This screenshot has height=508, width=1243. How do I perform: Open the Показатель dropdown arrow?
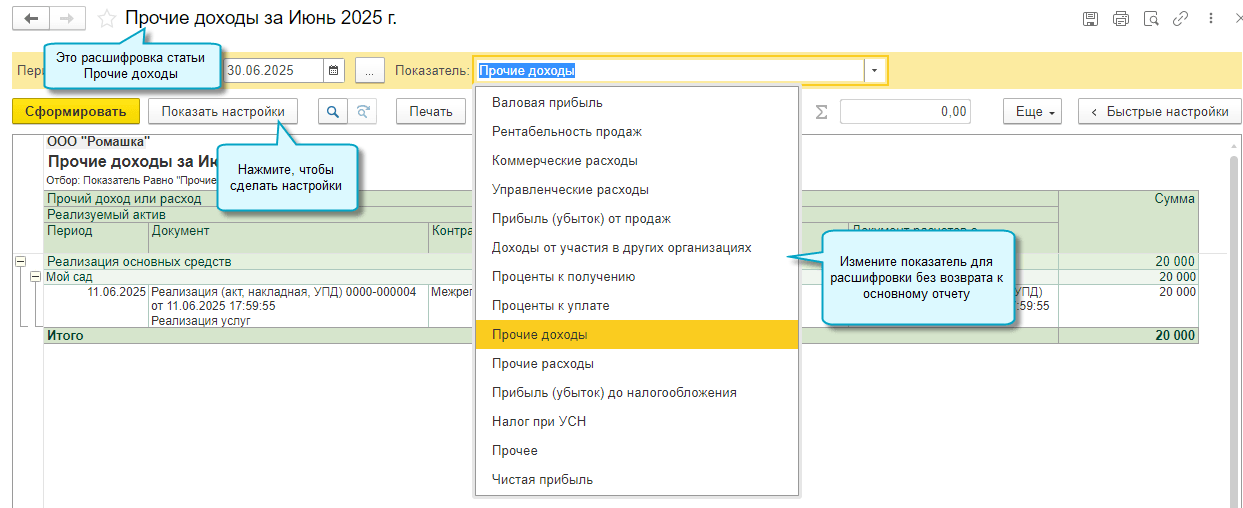[x=875, y=70]
